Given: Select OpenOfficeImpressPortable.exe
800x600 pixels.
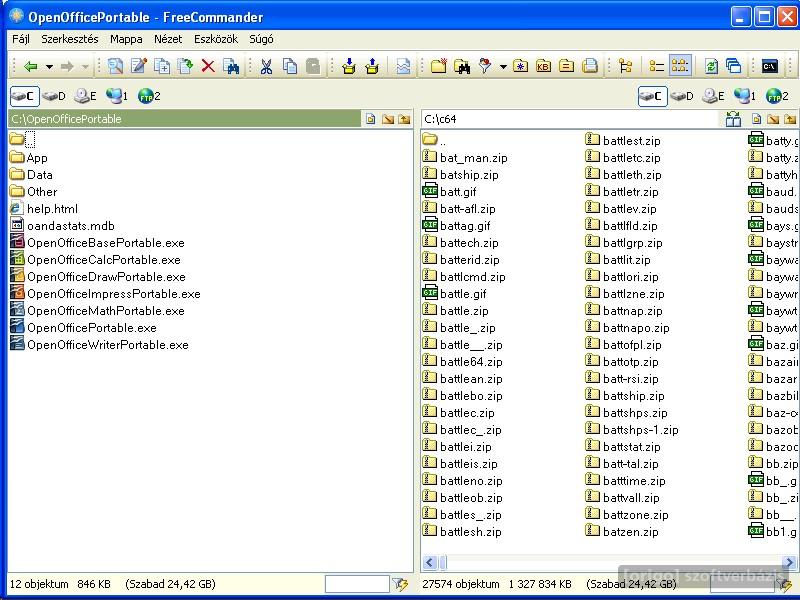Looking at the screenshot, I should point(105,294).
